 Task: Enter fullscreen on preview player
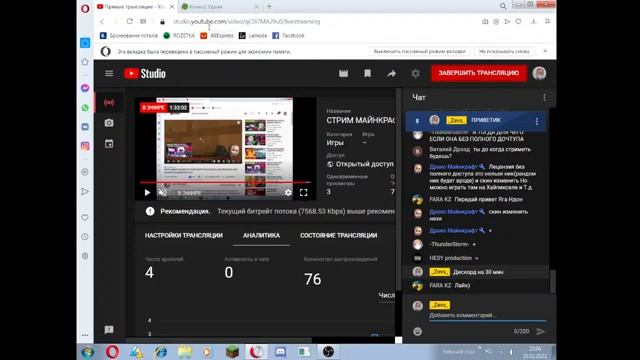pos(303,193)
